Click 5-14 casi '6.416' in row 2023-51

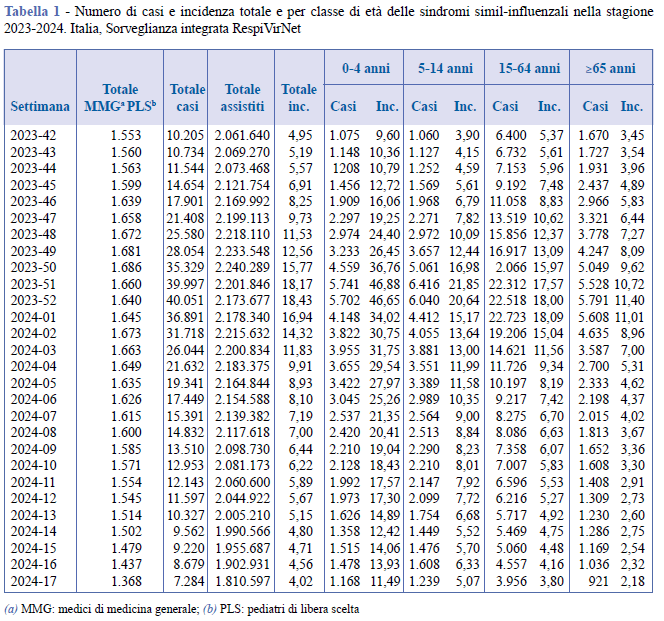(x=424, y=284)
